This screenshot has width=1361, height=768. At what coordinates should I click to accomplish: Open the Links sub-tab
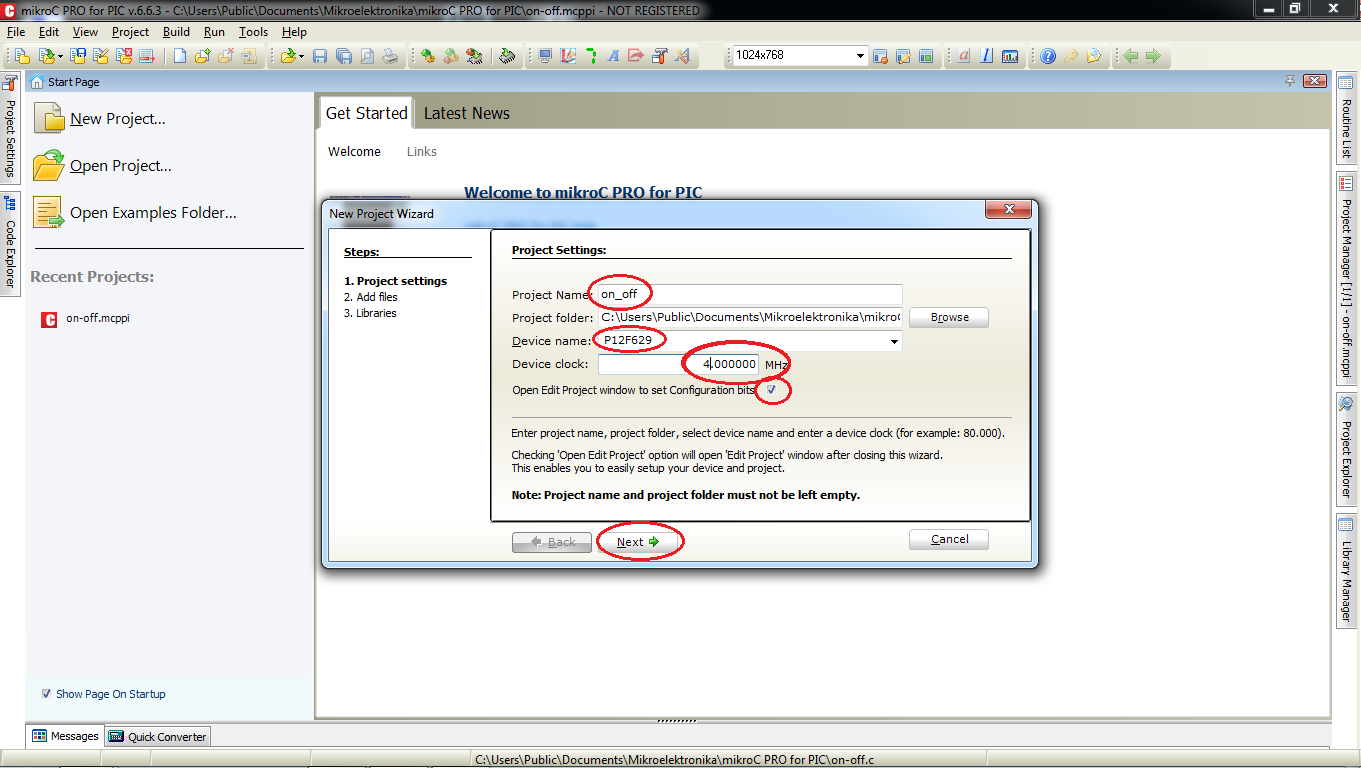pos(422,152)
